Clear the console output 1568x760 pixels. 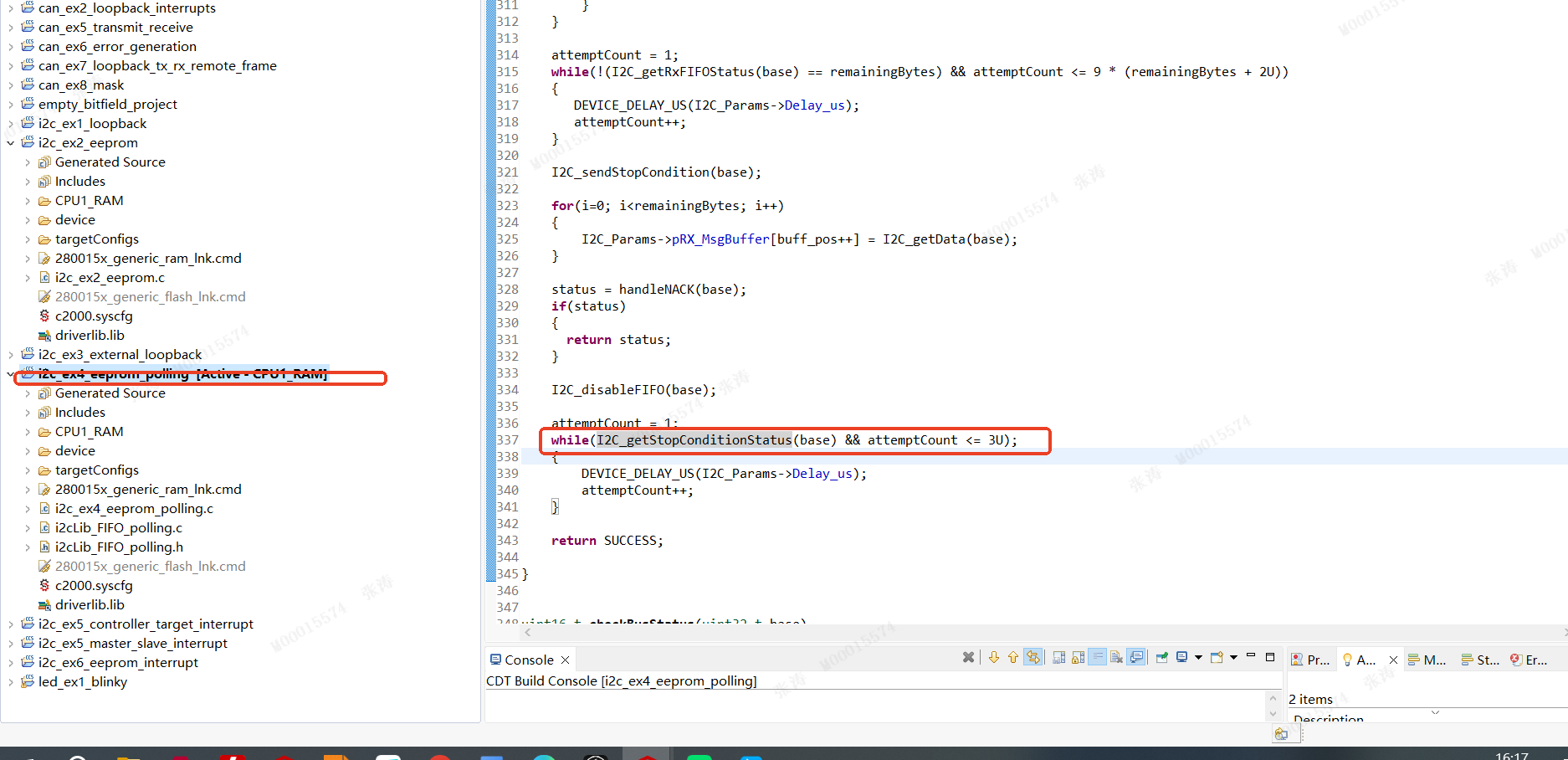pyautogui.click(x=1116, y=657)
